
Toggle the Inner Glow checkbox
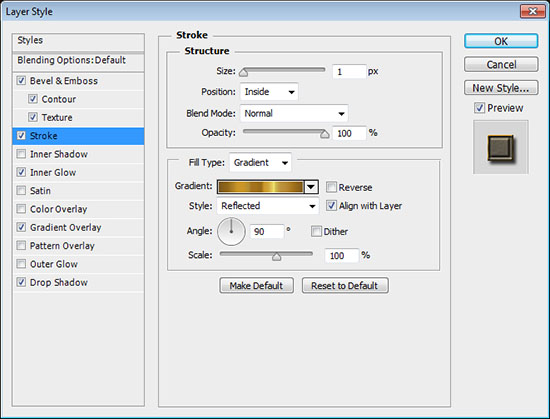pos(21,172)
